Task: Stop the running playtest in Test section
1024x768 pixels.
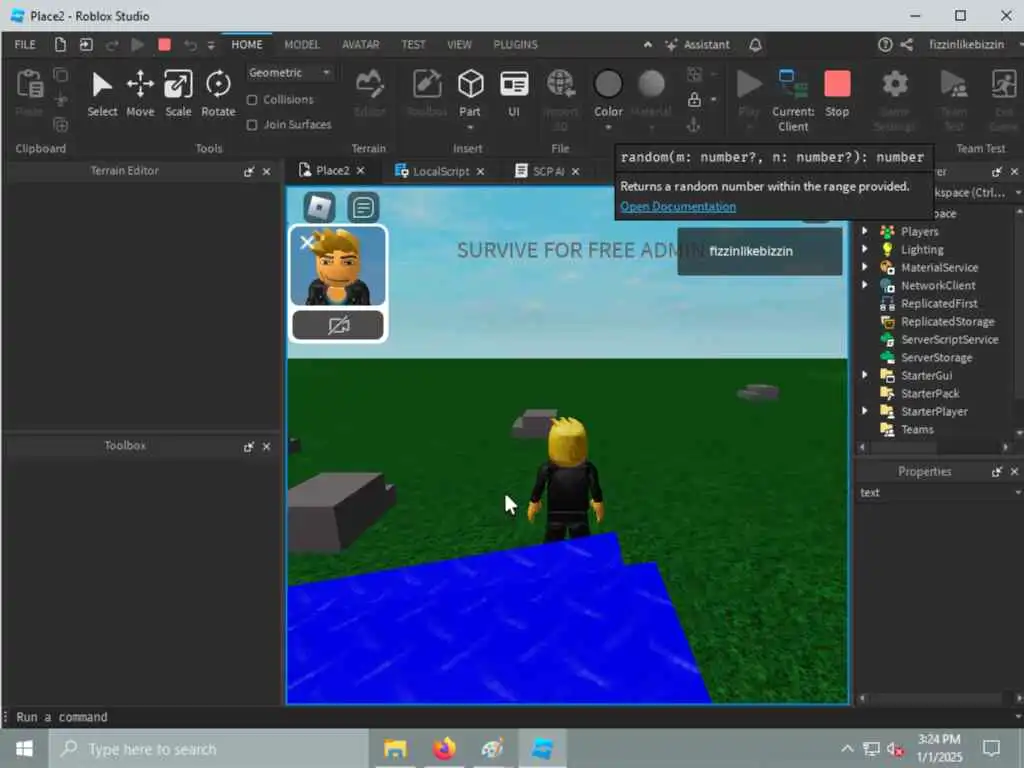Action: tap(837, 93)
